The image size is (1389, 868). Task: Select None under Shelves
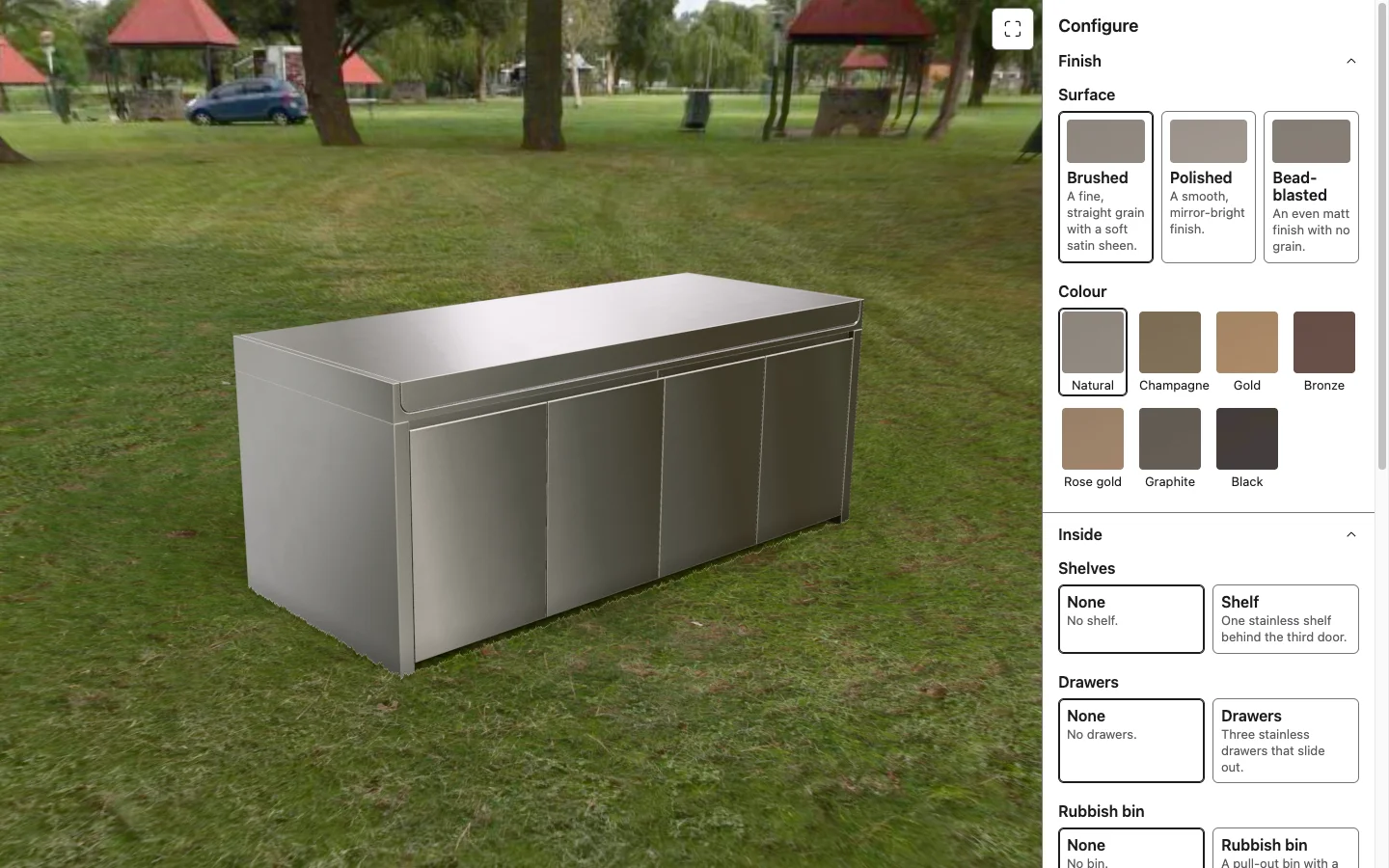click(1131, 619)
